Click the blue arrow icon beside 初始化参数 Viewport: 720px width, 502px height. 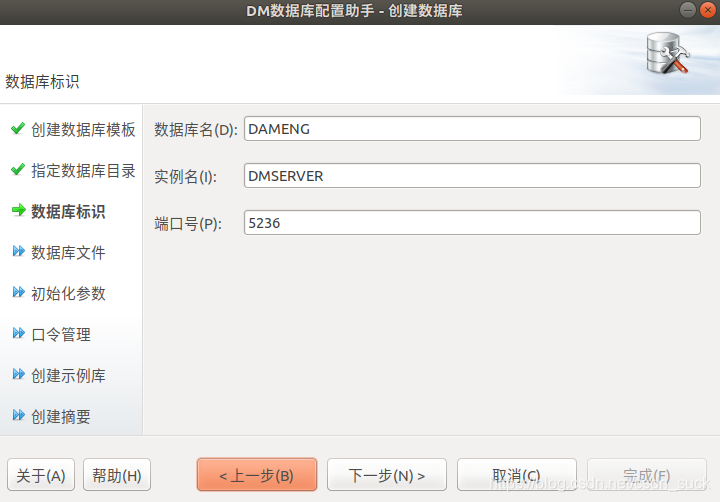pos(18,292)
